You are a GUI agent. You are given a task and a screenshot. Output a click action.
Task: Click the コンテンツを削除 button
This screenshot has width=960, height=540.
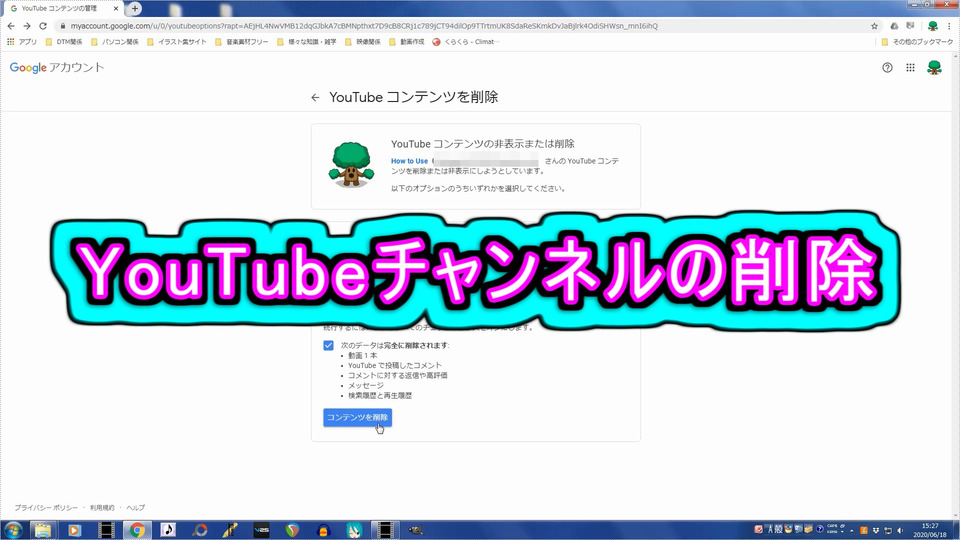[358, 418]
